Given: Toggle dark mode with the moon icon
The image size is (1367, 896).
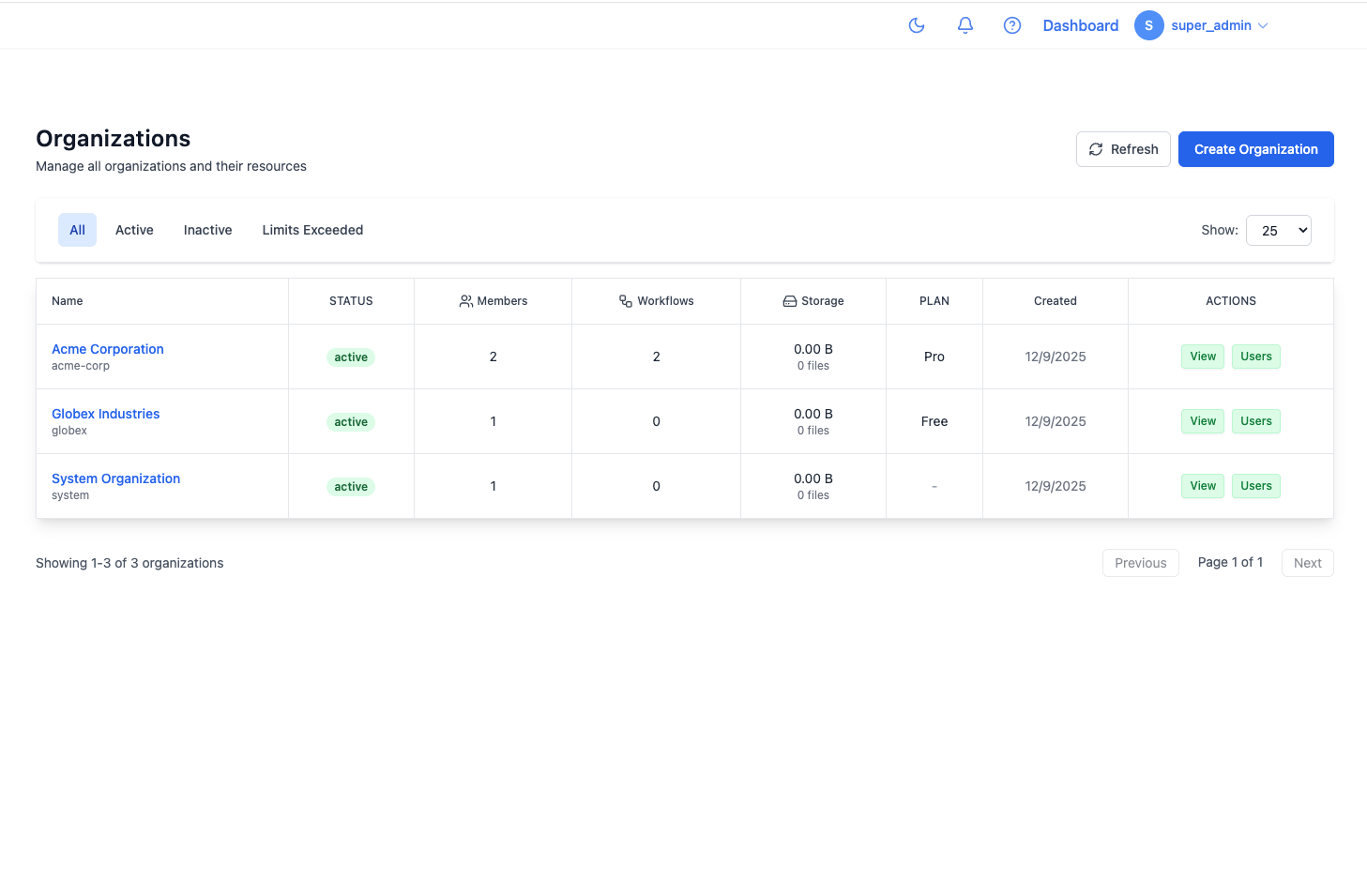Looking at the screenshot, I should [x=917, y=25].
